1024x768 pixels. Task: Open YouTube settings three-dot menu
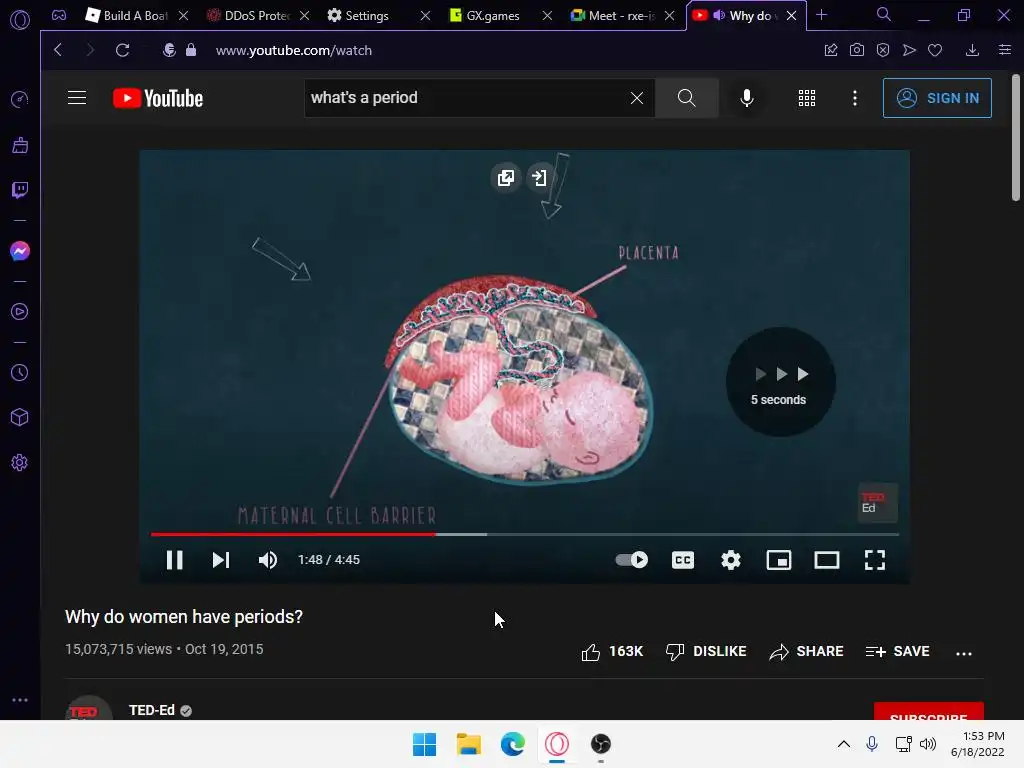[x=855, y=98]
